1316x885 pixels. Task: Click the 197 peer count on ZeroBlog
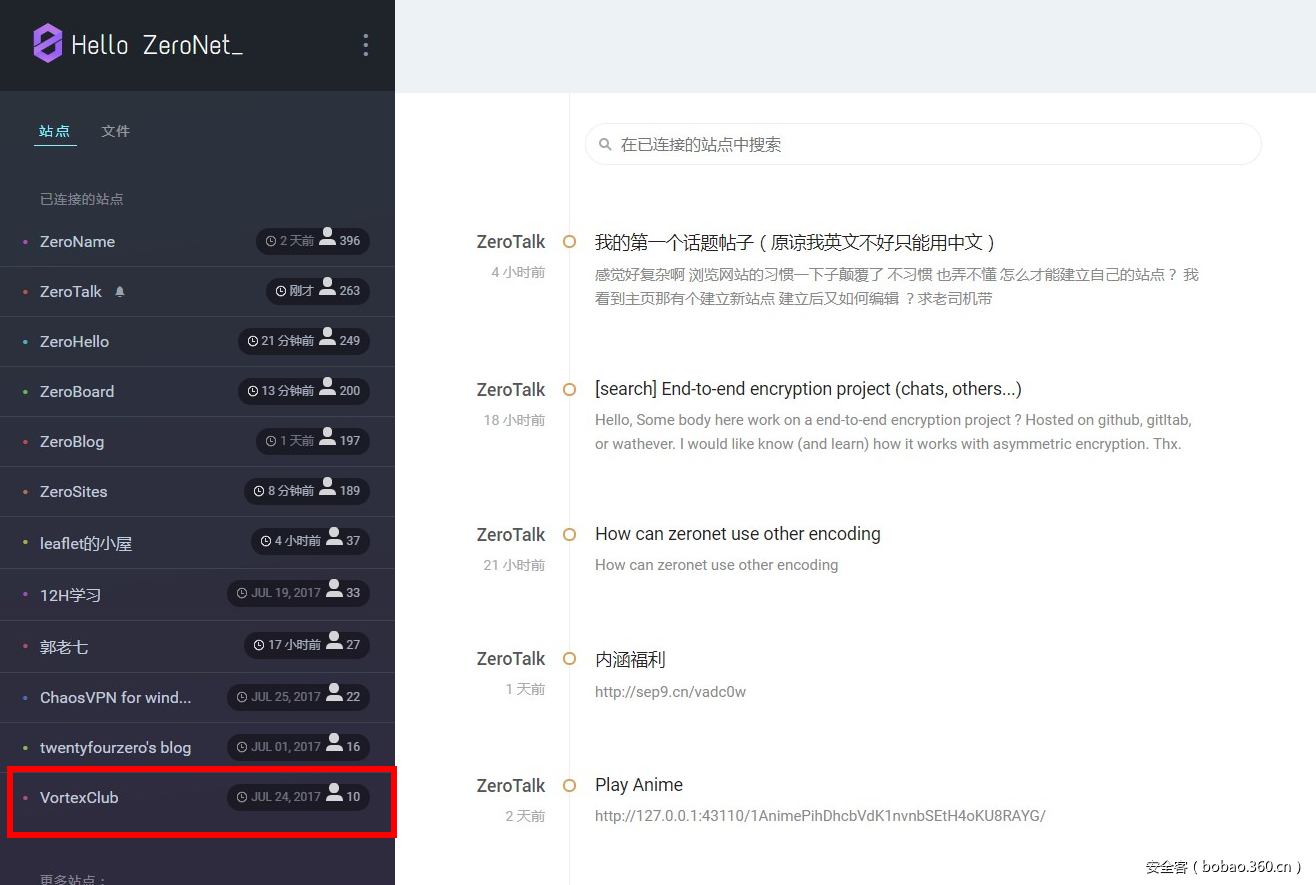point(349,441)
